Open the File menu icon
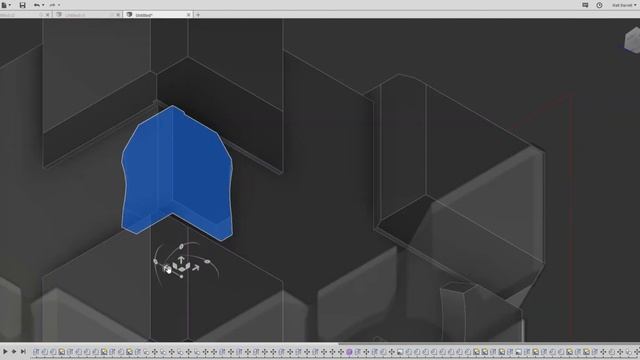This screenshot has width=640, height=360. click(4, 5)
